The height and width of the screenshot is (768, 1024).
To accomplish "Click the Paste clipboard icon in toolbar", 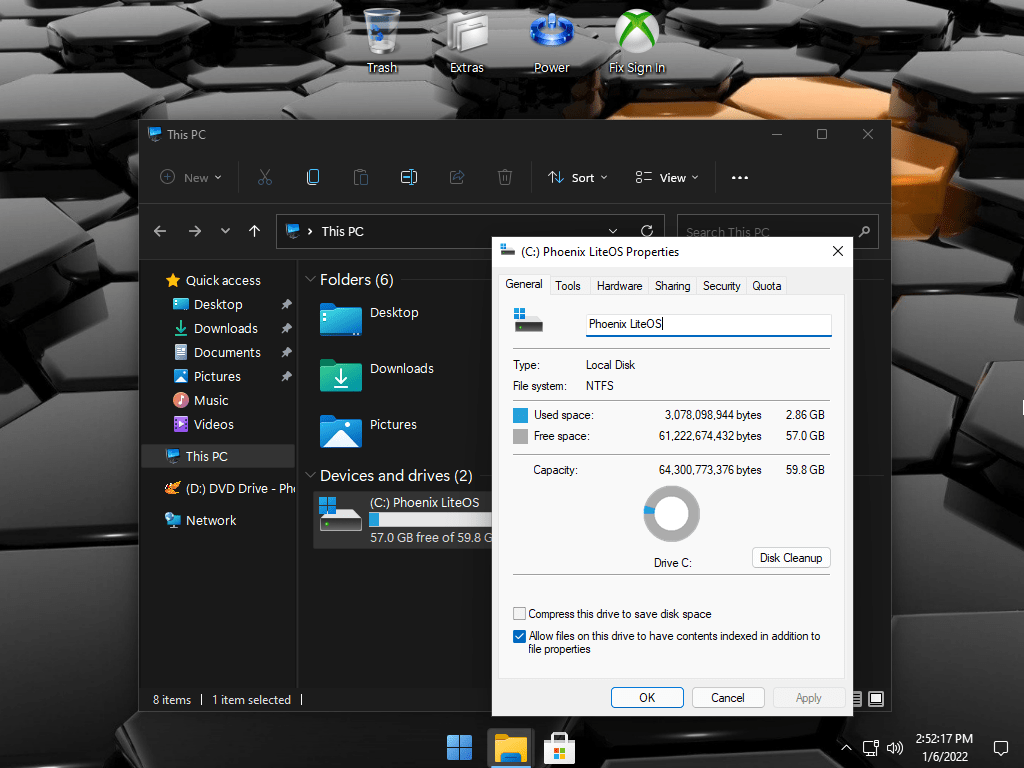I will pyautogui.click(x=360, y=177).
